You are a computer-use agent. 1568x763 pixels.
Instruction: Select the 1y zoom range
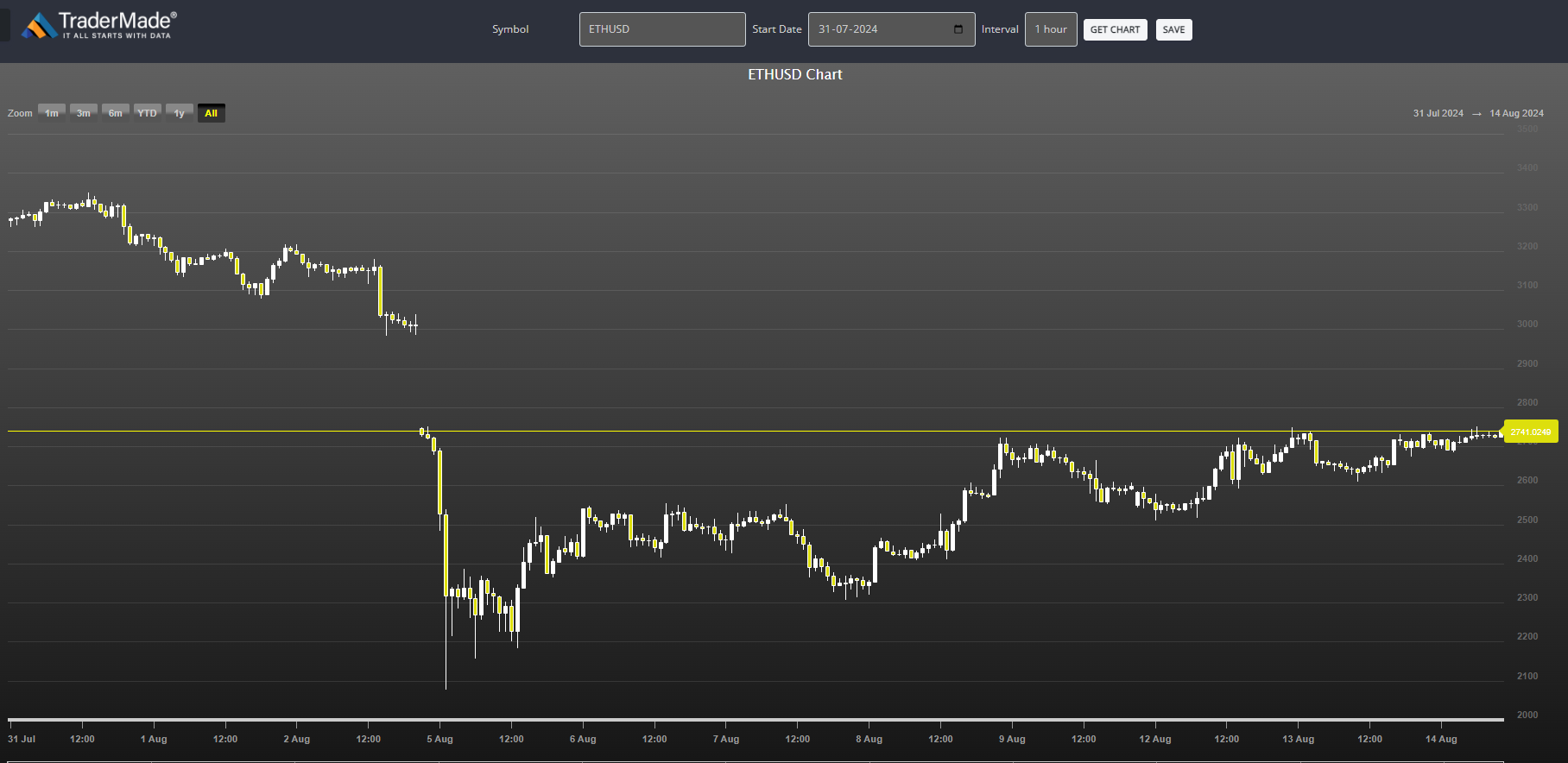tap(180, 113)
